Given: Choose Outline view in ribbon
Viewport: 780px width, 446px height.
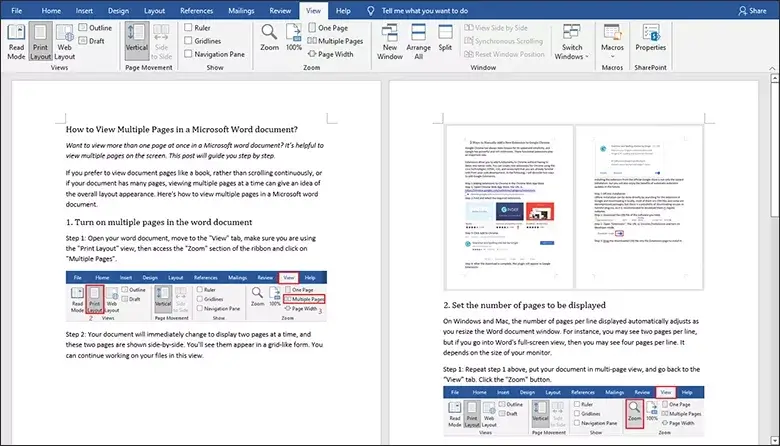Looking at the screenshot, I should [95, 28].
